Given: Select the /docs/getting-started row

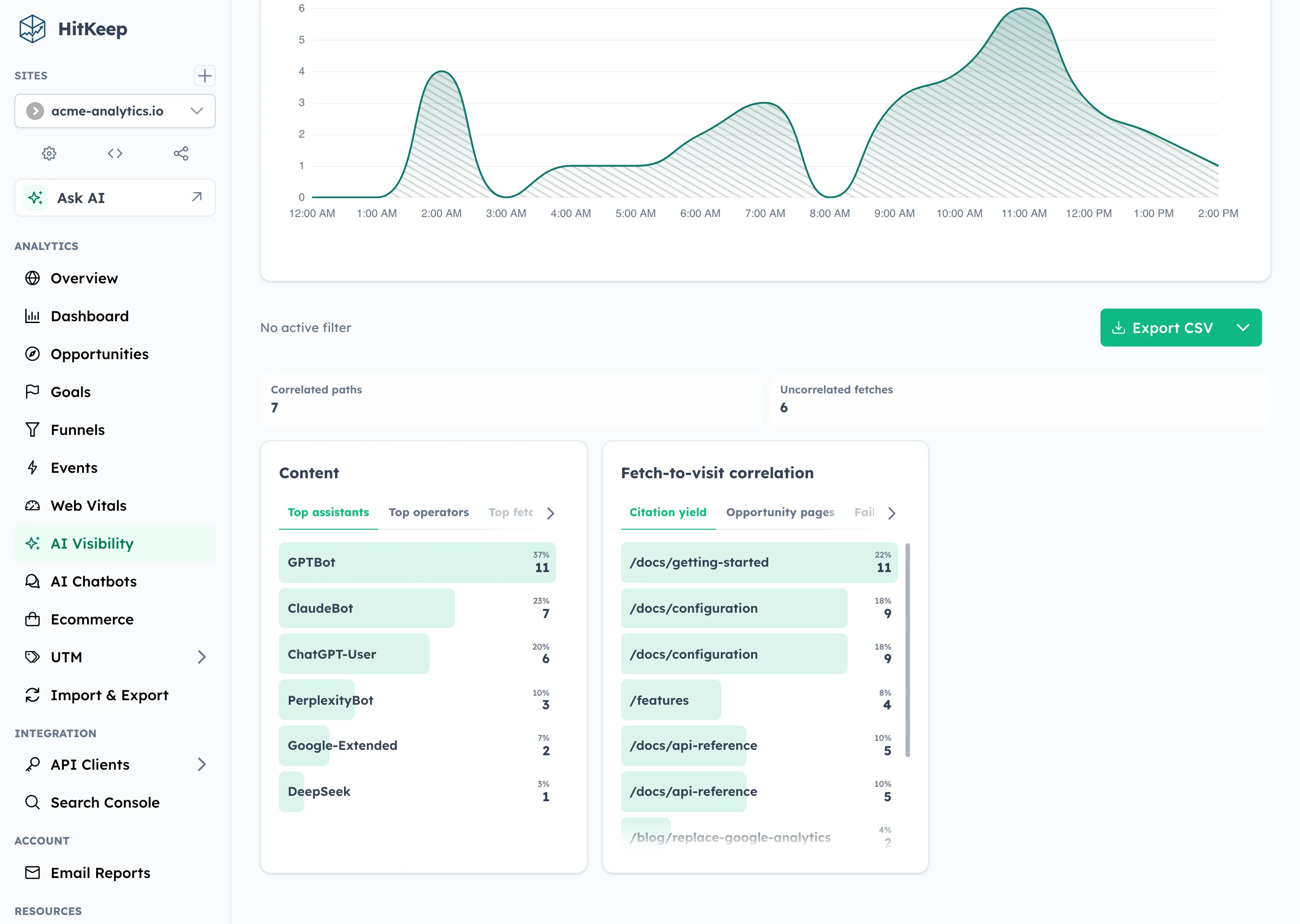Looking at the screenshot, I should point(759,562).
